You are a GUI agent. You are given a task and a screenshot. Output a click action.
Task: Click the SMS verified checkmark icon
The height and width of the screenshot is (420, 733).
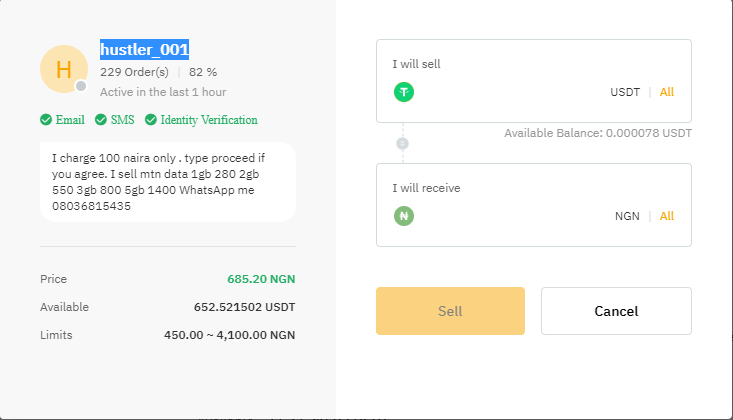[101, 120]
